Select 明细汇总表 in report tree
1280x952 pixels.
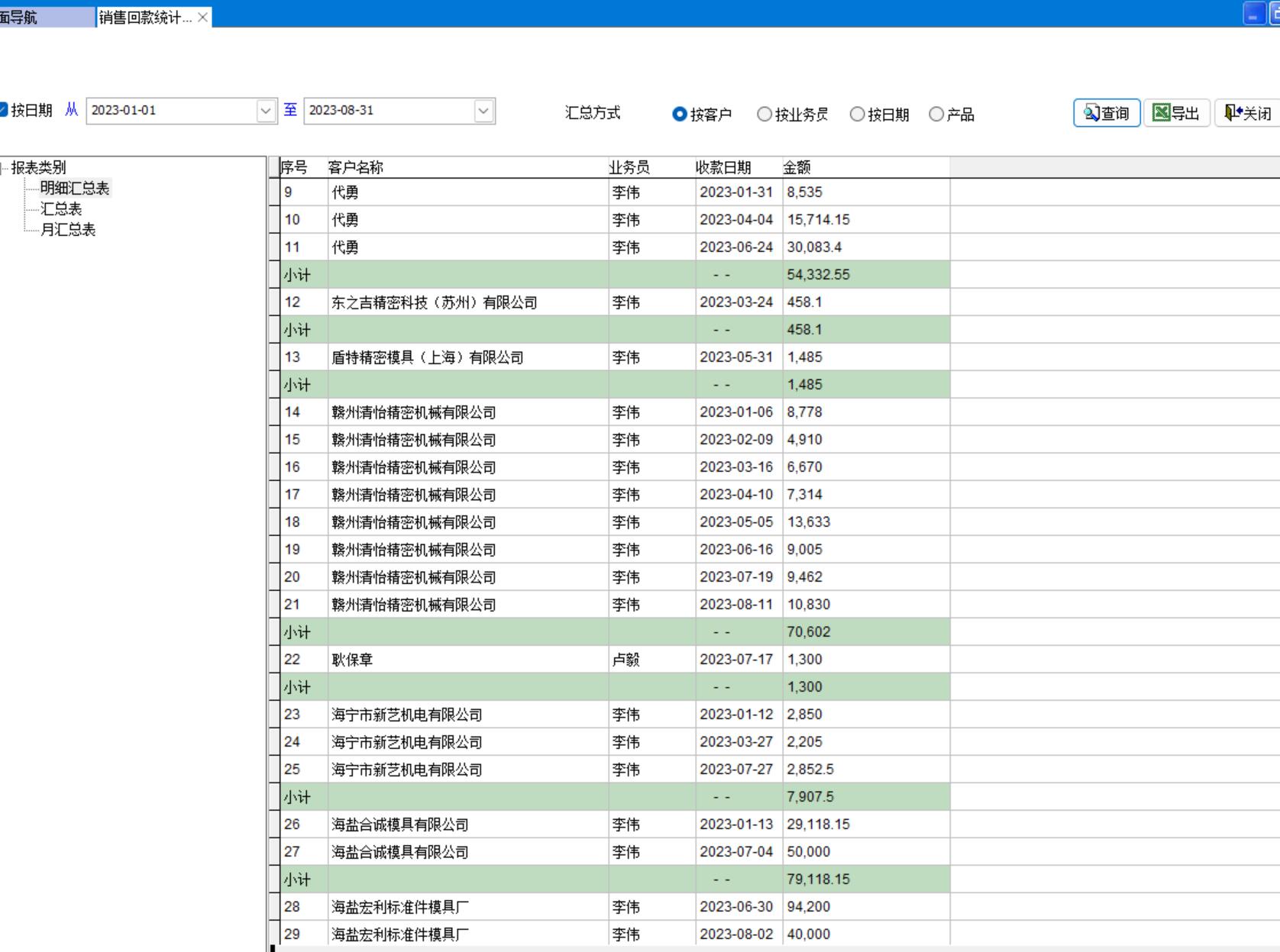(75, 188)
